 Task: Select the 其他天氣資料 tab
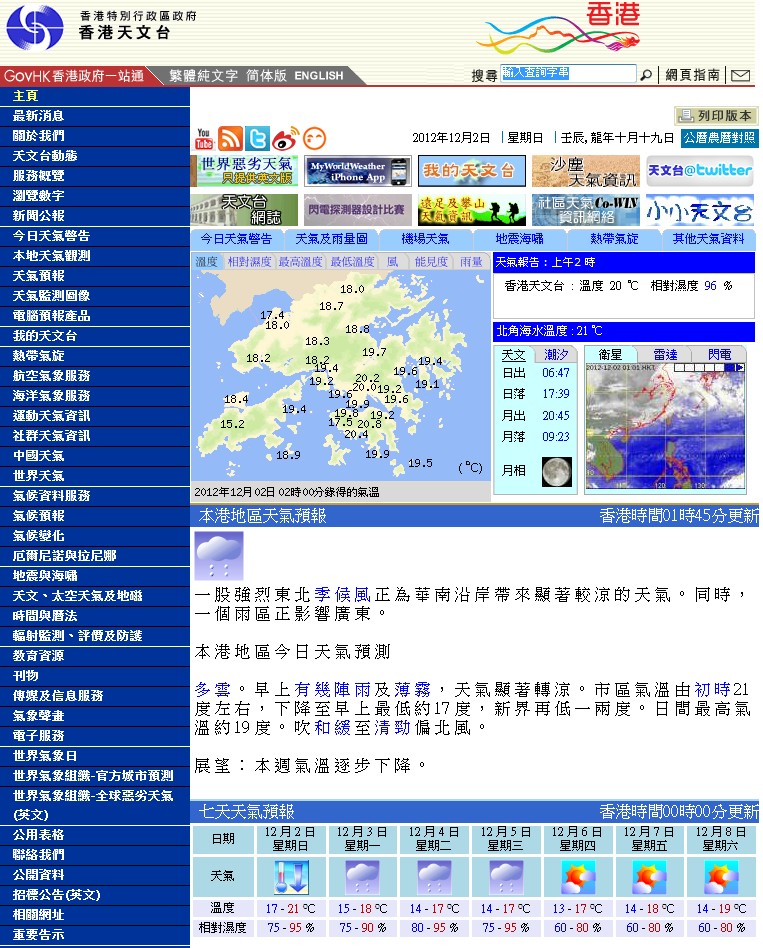click(709, 239)
